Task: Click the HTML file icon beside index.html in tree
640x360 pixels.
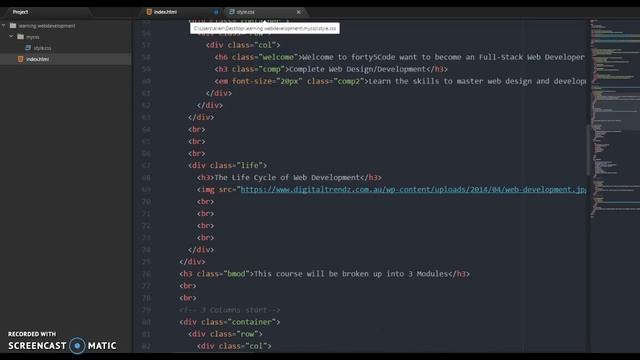Action: click(20, 59)
